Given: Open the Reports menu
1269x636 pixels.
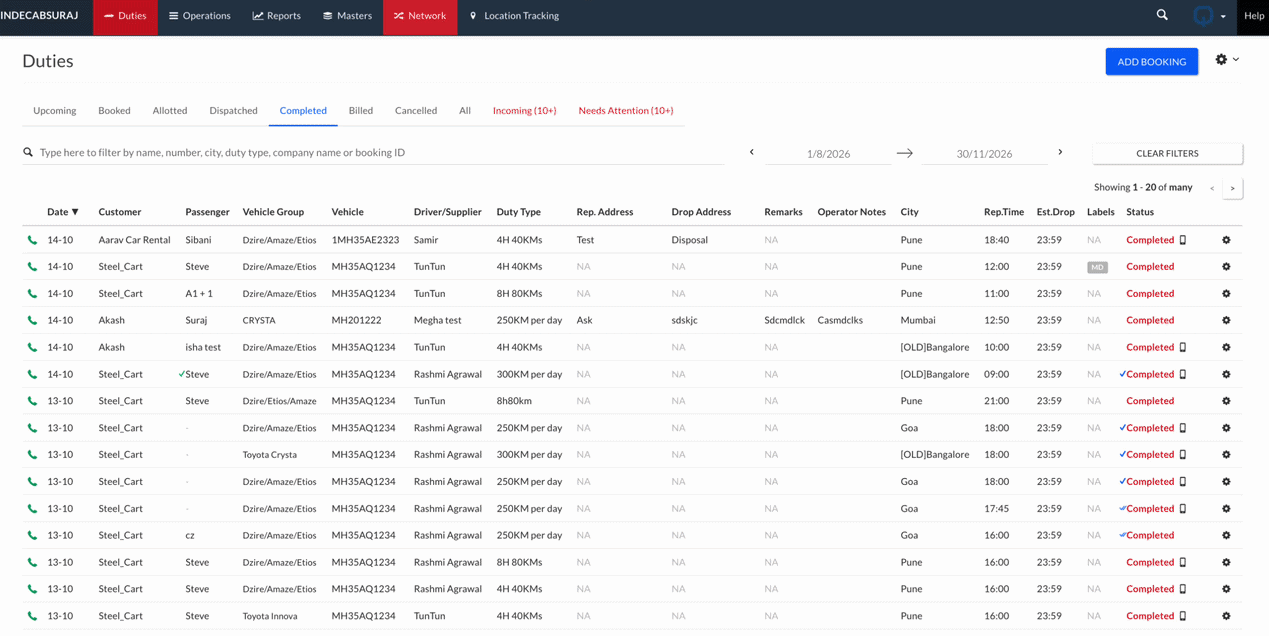Looking at the screenshot, I should tap(277, 16).
